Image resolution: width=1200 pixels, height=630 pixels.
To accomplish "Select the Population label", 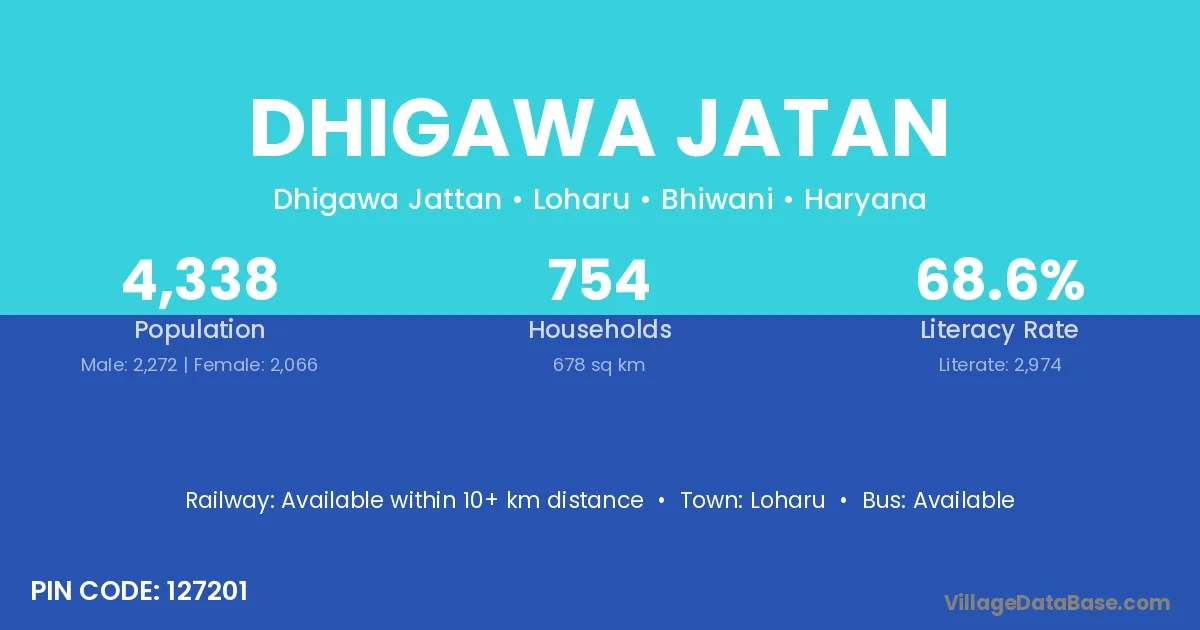I will click(x=200, y=330).
